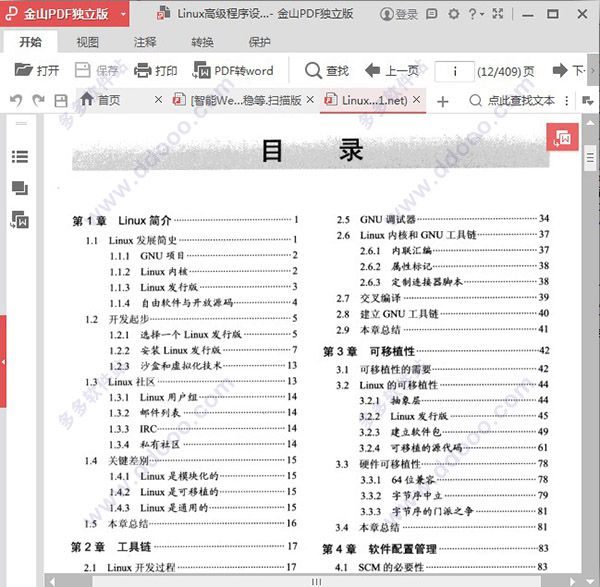
Task: Open the thumbnails panel icon in sidebar
Action: 20,188
